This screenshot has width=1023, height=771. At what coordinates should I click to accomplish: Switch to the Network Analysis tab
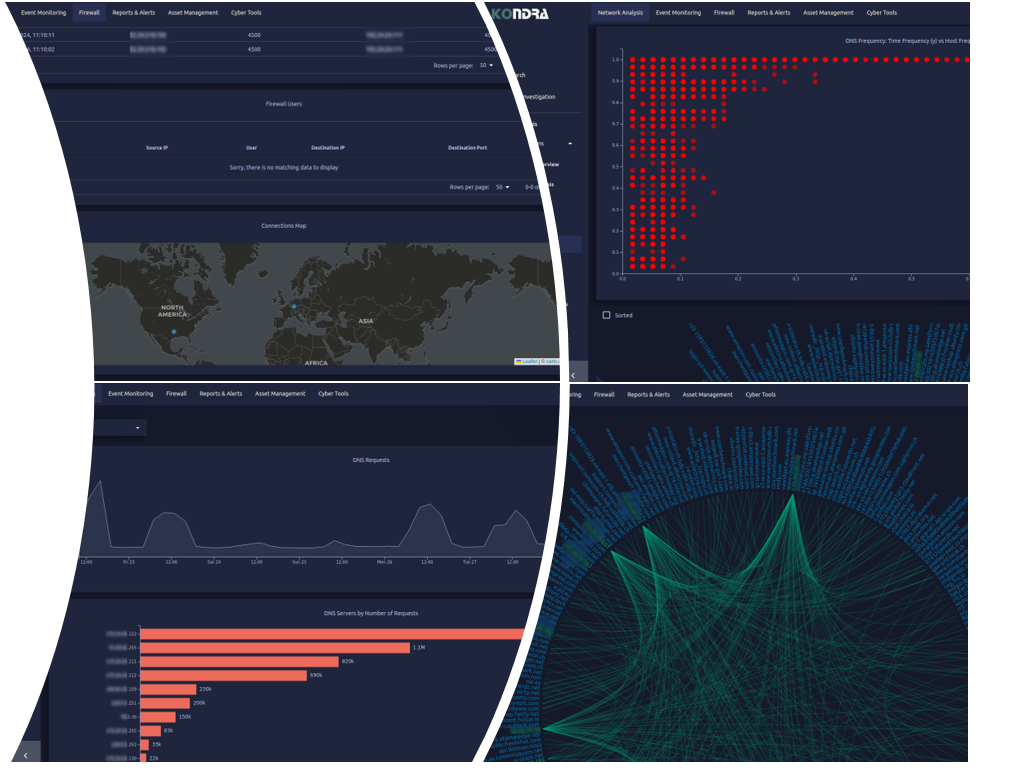pyautogui.click(x=620, y=13)
